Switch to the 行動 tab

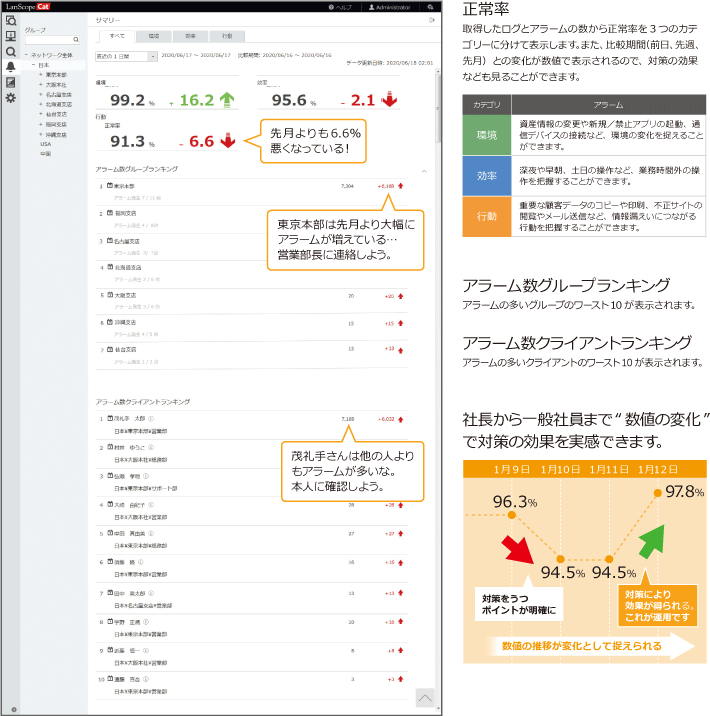tap(227, 35)
